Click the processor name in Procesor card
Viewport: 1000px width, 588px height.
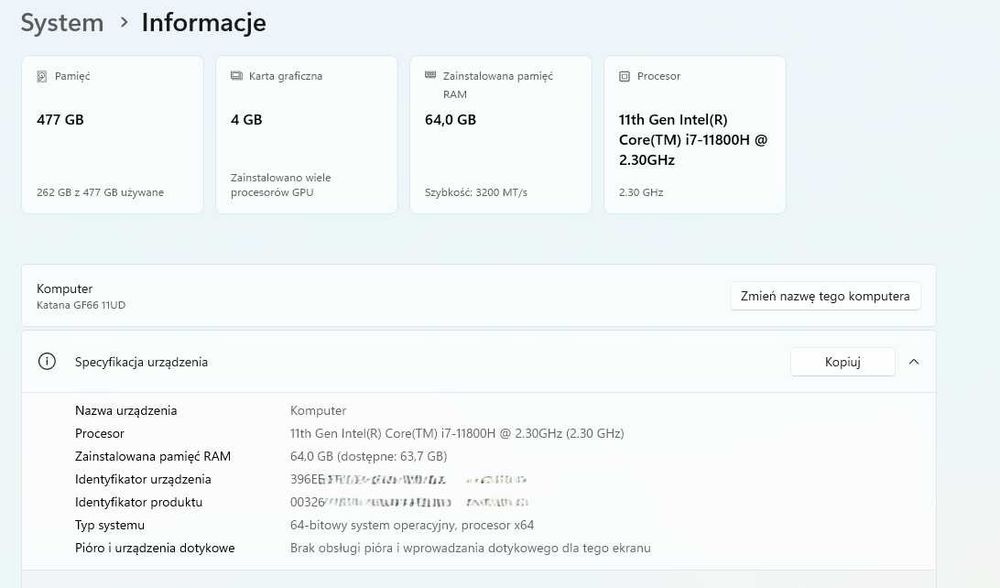(693, 140)
